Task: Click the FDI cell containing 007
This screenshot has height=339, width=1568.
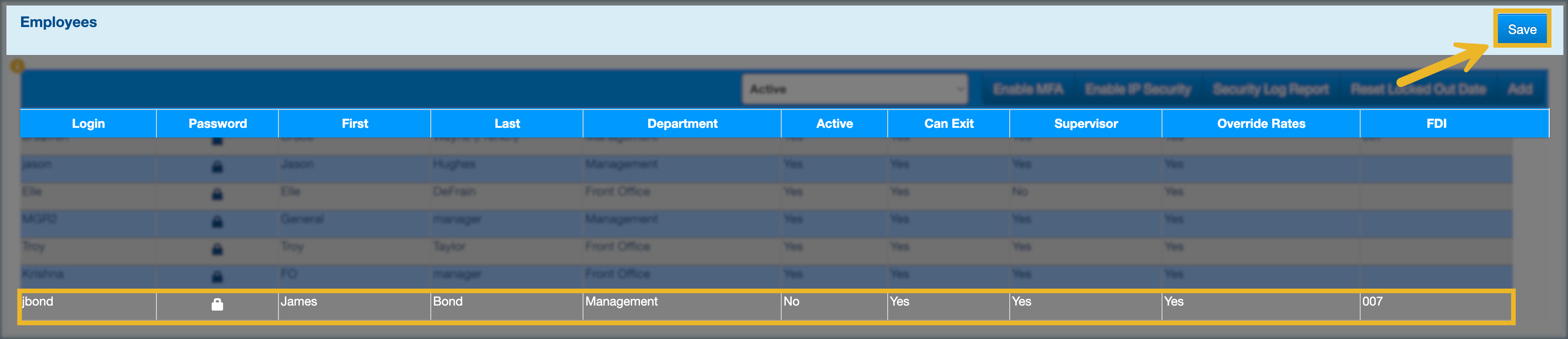Action: click(x=1372, y=301)
